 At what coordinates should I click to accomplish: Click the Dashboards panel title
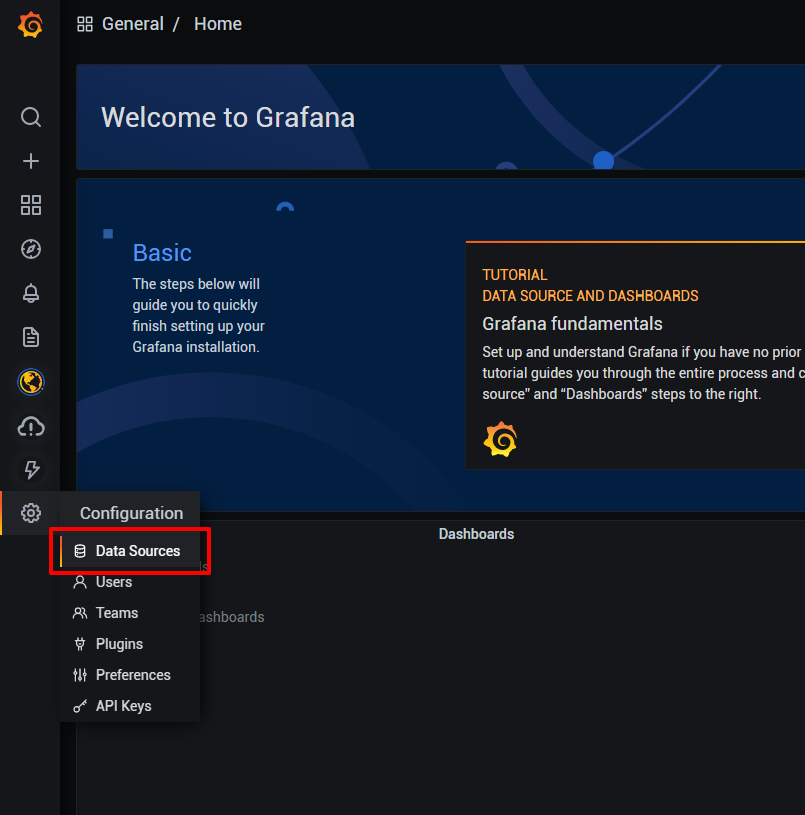tap(476, 534)
